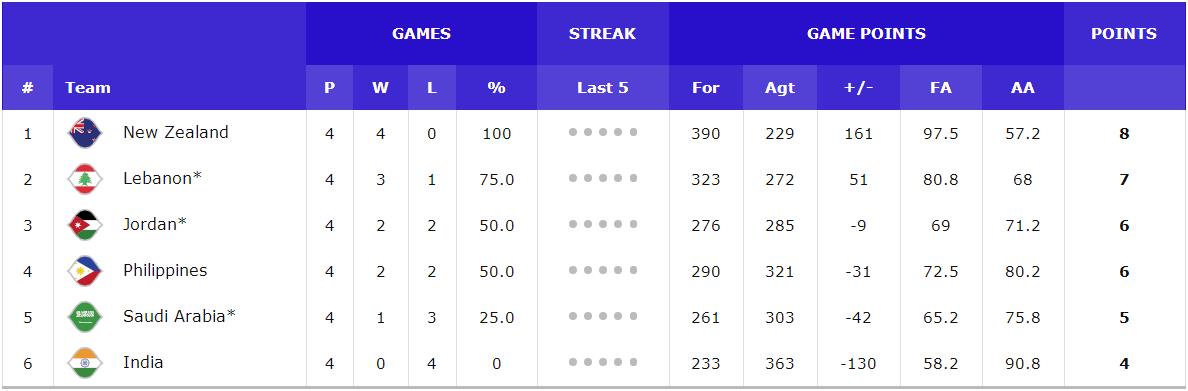This screenshot has width=1188, height=391.
Task: Open the New Zealand team link
Action: [176, 133]
